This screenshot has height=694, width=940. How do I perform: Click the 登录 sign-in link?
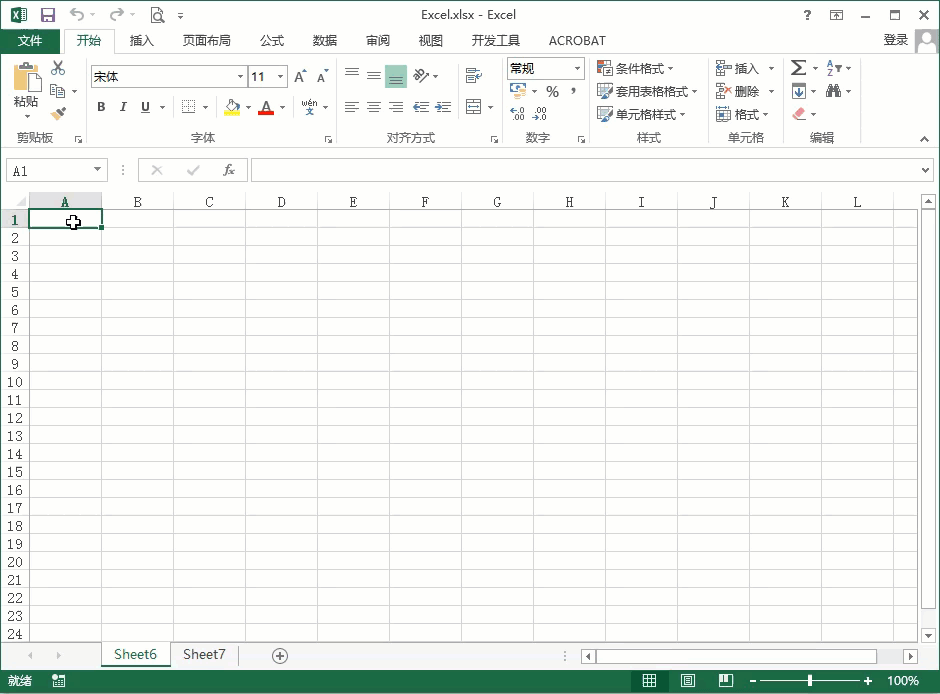tap(896, 40)
